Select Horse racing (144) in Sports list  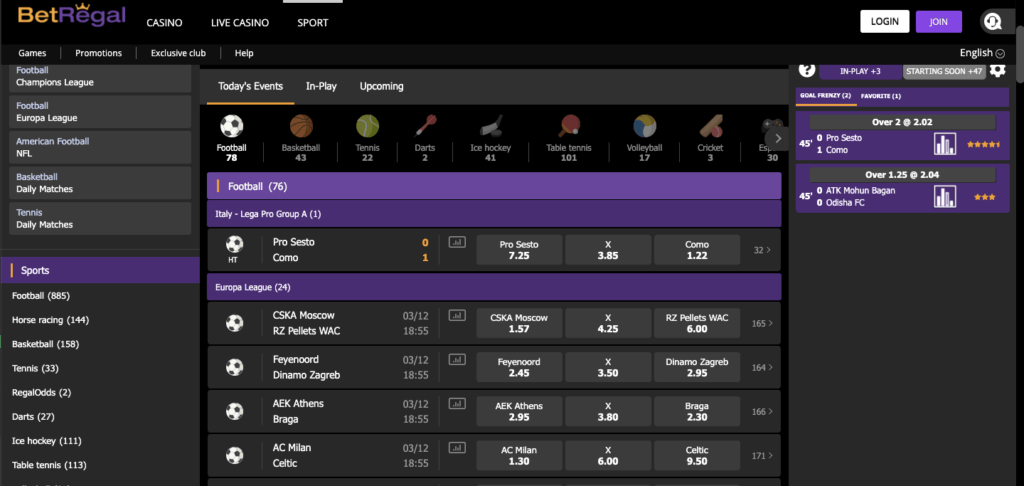click(x=50, y=320)
